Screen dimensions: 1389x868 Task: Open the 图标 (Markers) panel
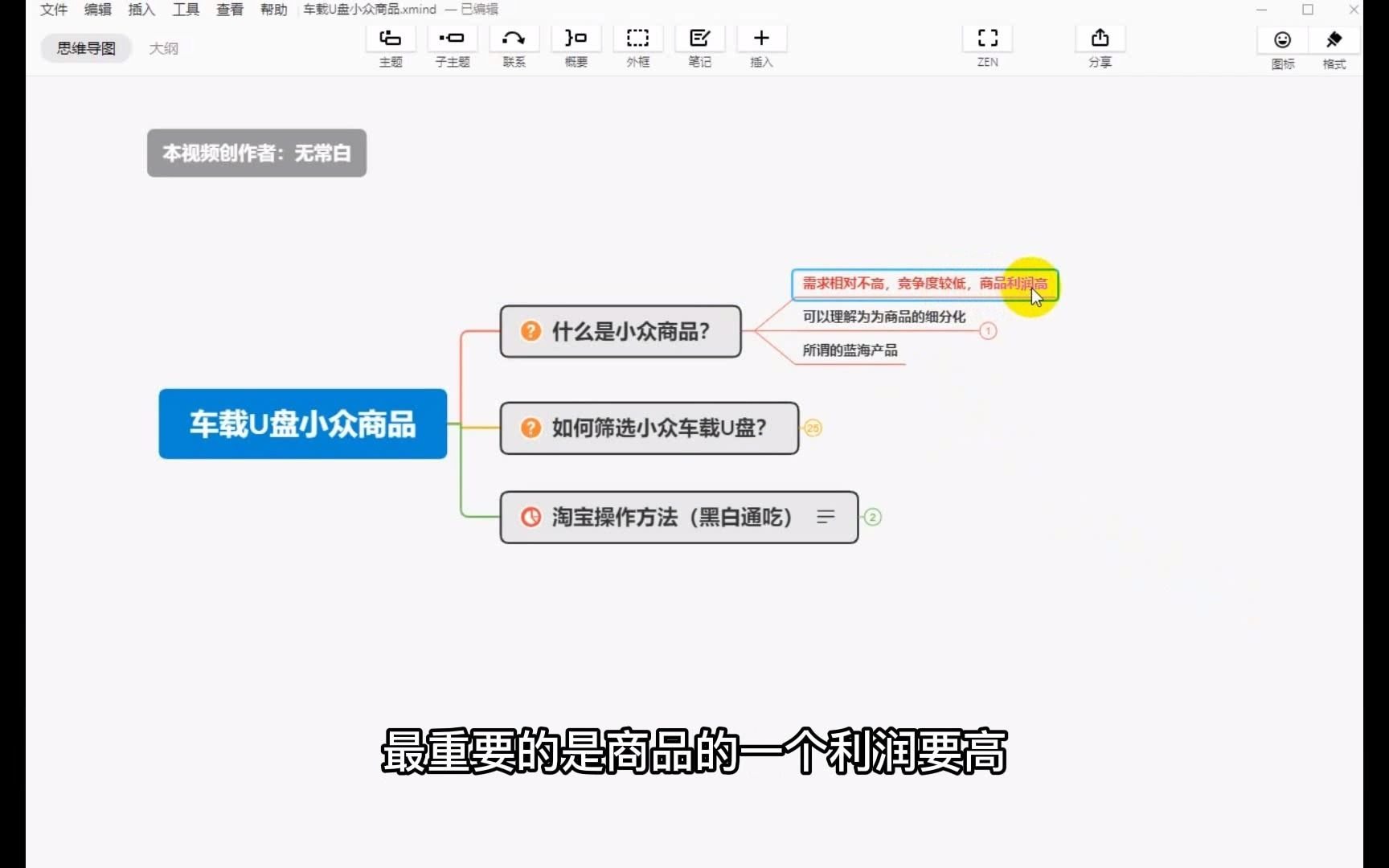click(x=1283, y=39)
